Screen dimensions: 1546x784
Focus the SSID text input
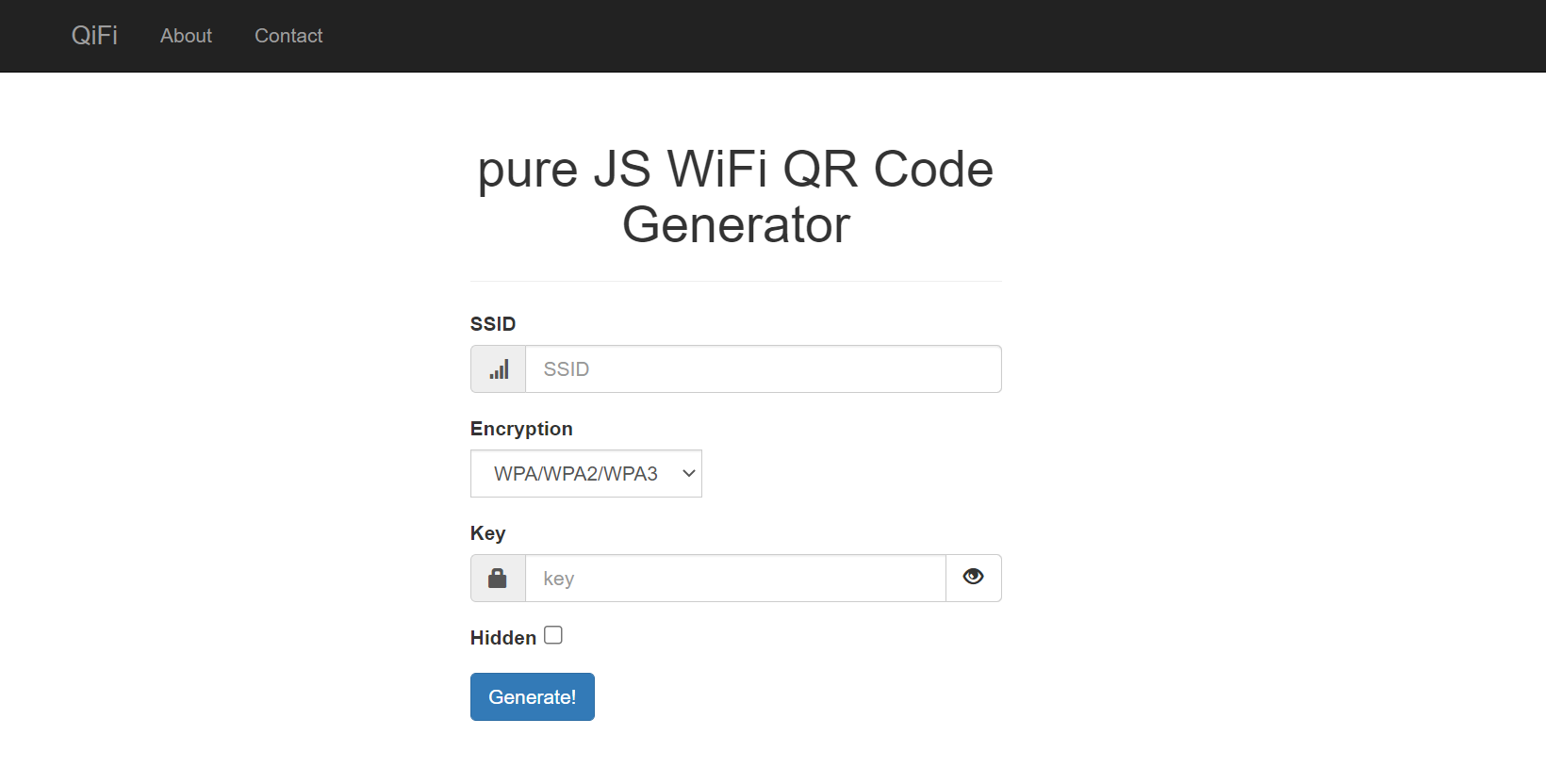tap(762, 369)
